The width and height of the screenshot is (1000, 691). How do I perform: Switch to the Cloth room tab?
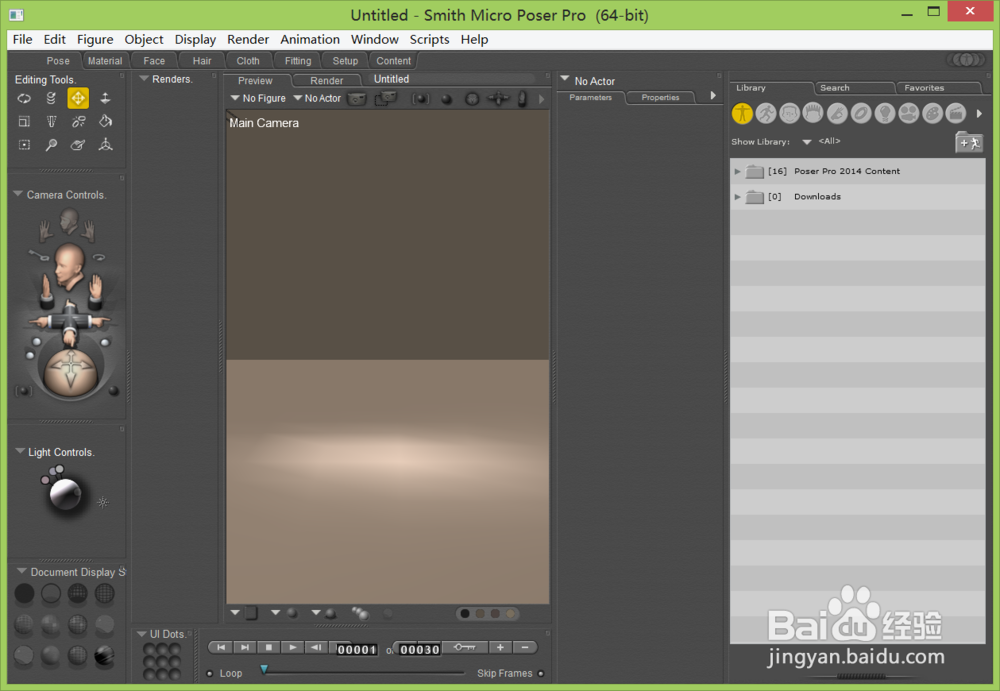pos(248,61)
